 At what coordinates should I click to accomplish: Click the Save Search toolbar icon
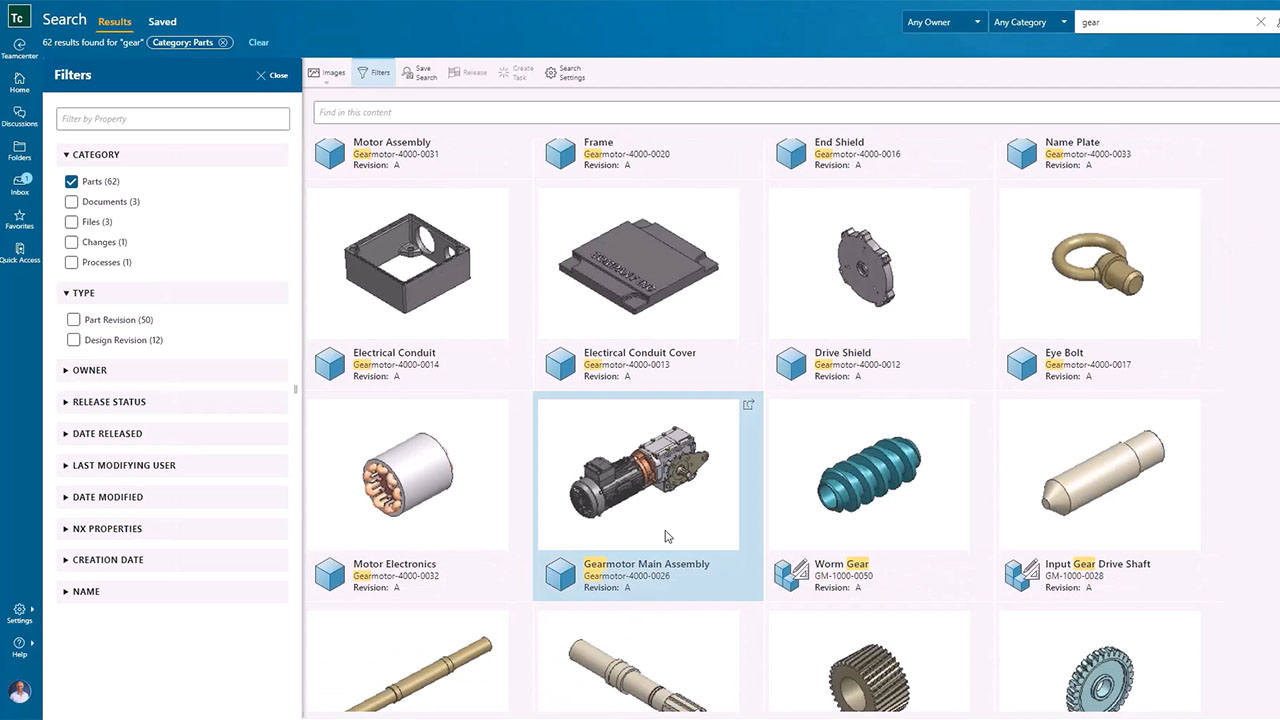click(419, 73)
